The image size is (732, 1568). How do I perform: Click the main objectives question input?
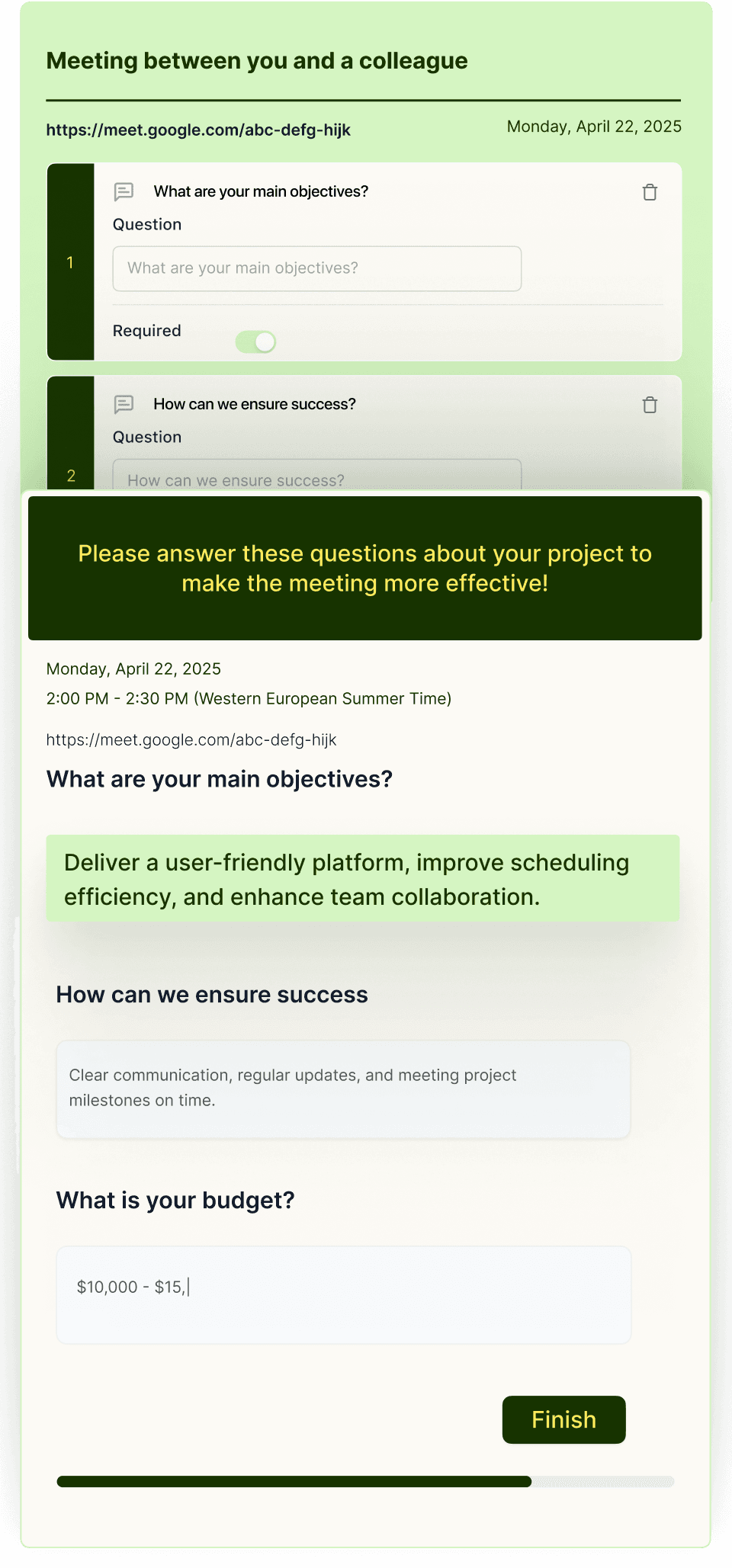tap(317, 268)
